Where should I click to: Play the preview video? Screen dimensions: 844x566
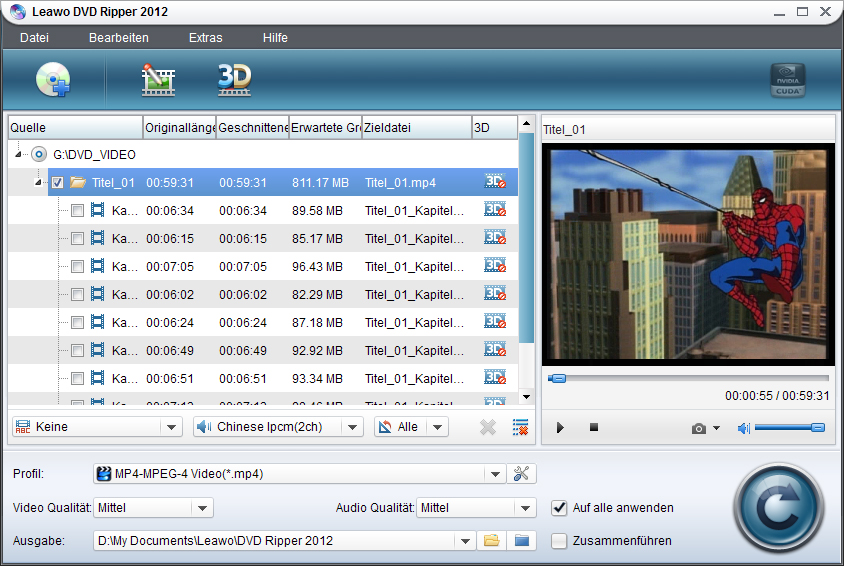pos(560,428)
